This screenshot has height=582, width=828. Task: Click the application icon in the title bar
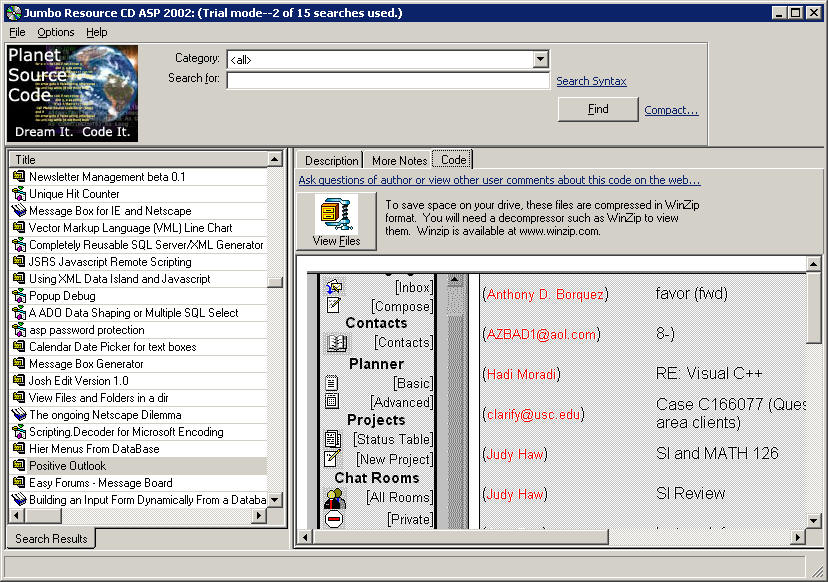click(x=14, y=13)
